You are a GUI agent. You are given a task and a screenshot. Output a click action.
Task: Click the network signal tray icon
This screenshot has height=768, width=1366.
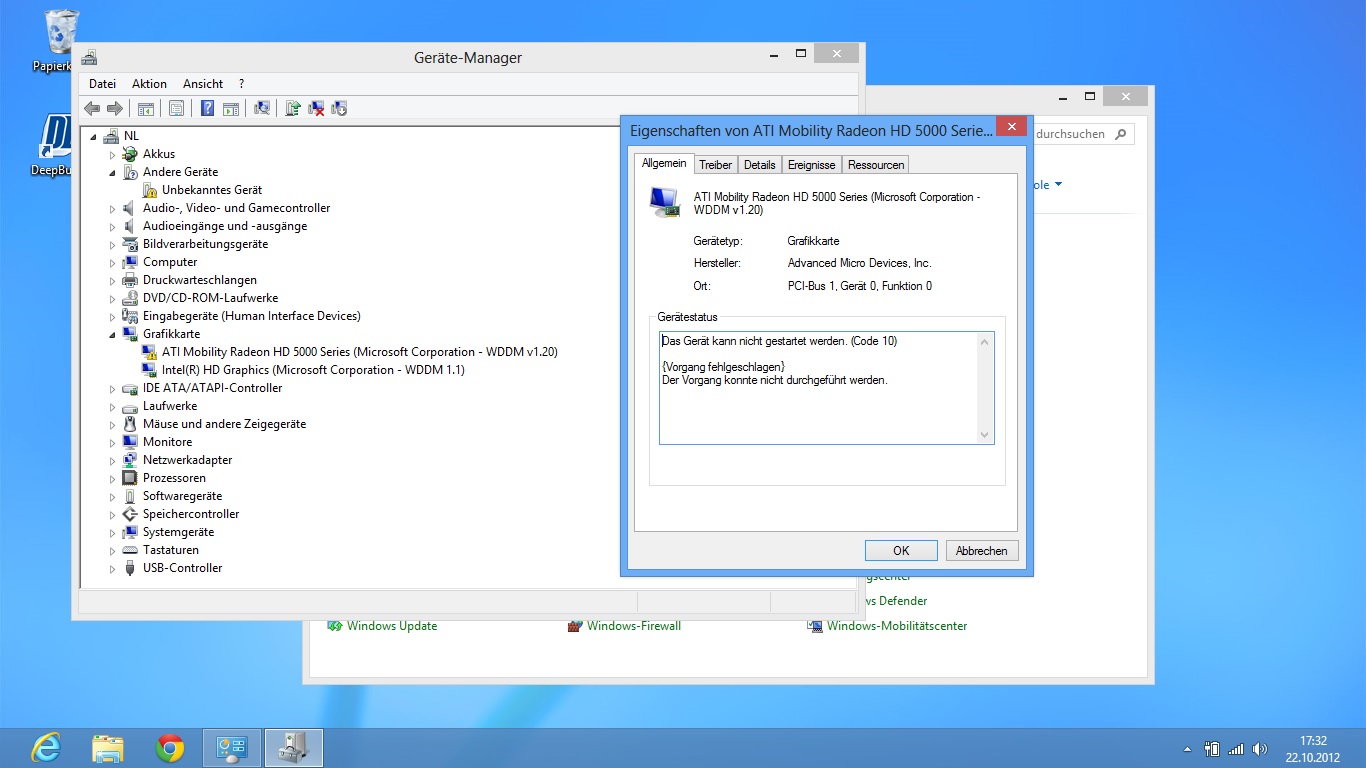1236,748
